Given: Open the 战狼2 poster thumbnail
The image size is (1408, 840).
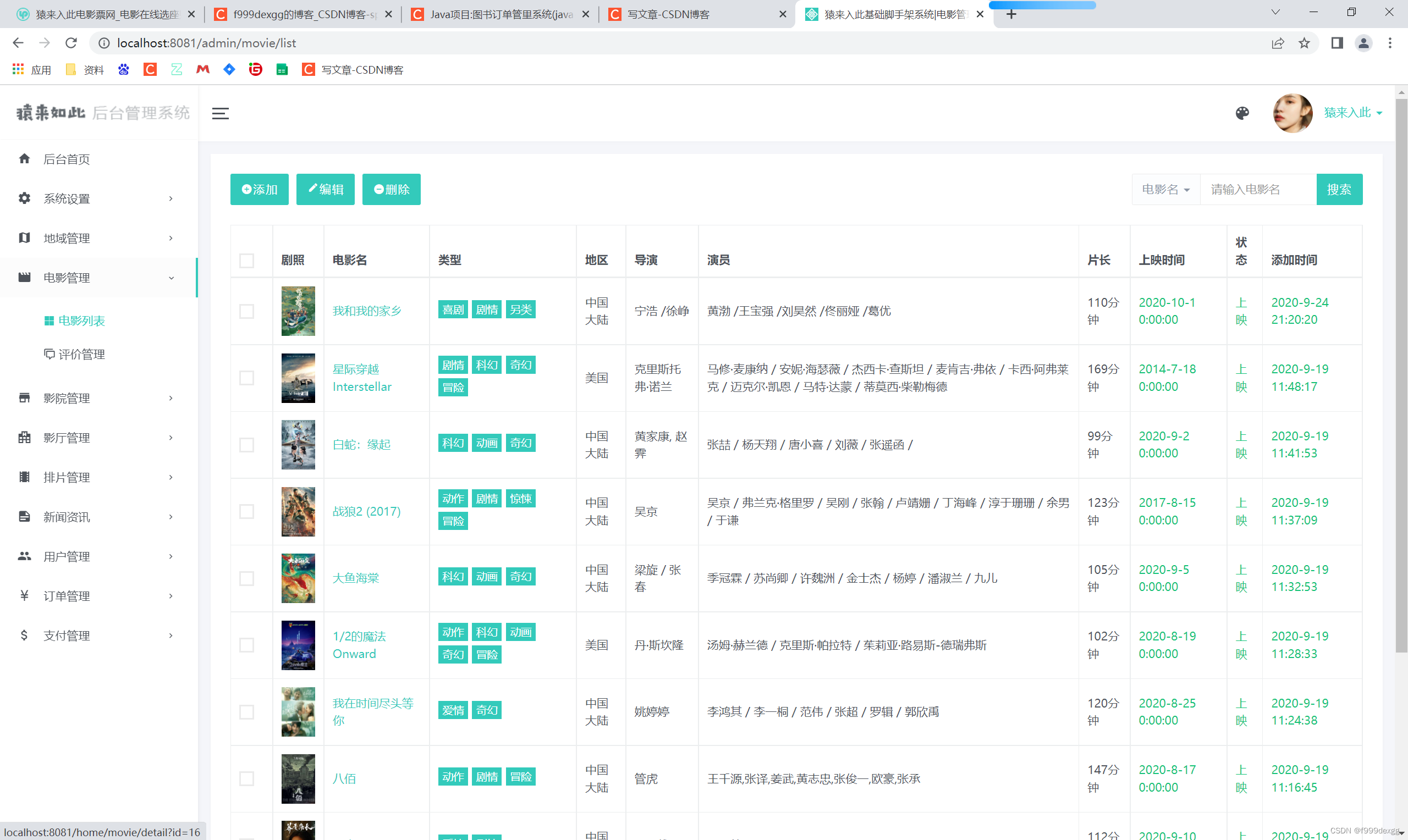Looking at the screenshot, I should 298,511.
